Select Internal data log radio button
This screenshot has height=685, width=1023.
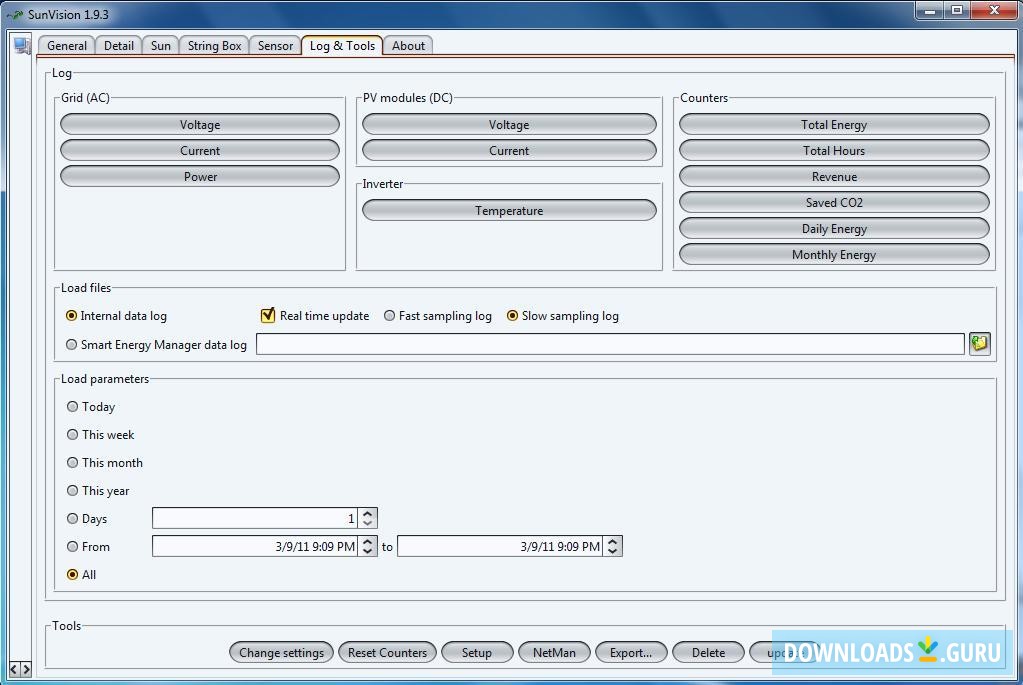(72, 316)
